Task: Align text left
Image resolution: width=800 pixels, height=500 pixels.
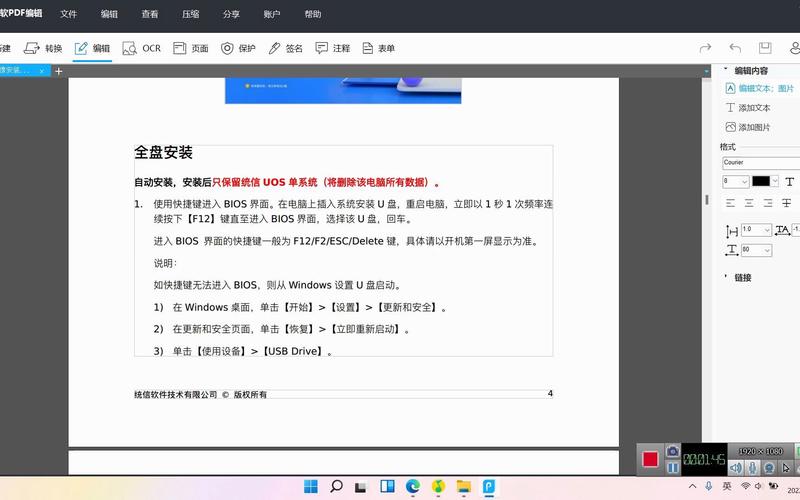Action: (731, 203)
